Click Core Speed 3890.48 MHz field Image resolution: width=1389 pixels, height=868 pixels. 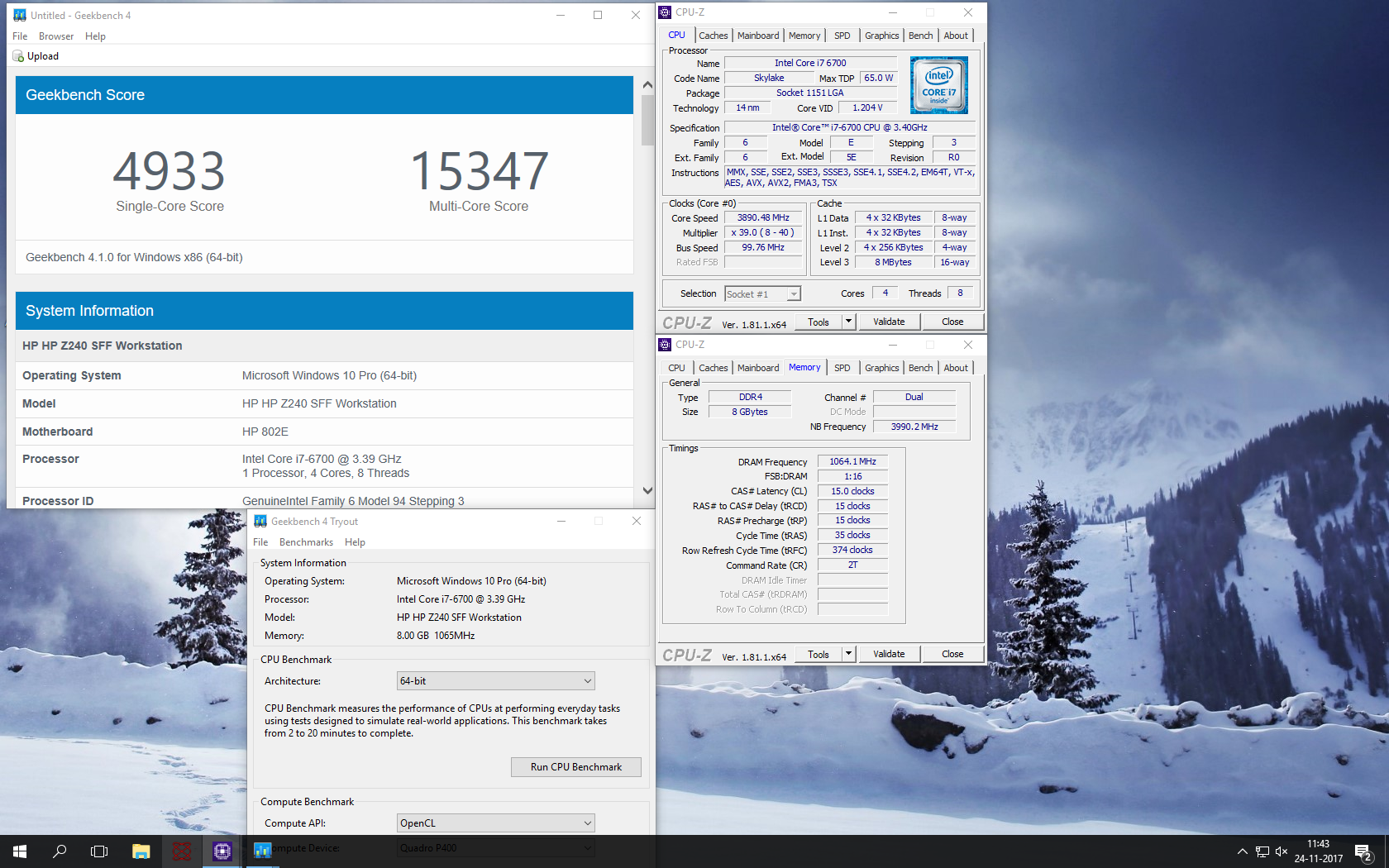[x=763, y=218]
